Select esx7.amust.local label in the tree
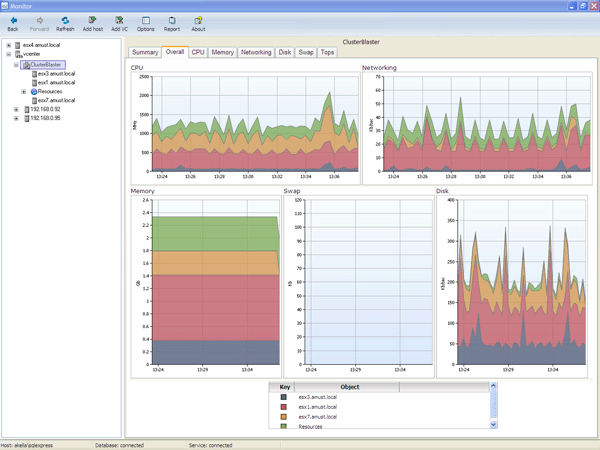600x450 pixels. 56,101
